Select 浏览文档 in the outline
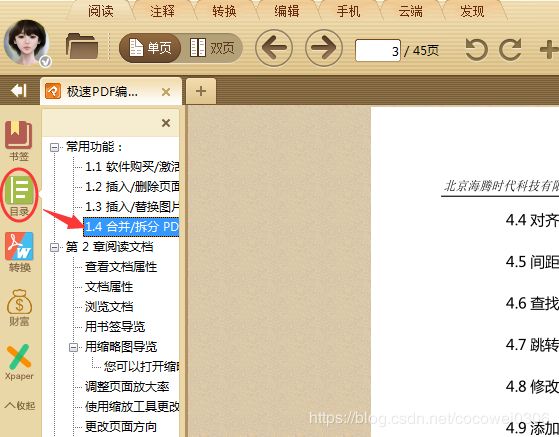The image size is (559, 437). pyautogui.click(x=109, y=307)
